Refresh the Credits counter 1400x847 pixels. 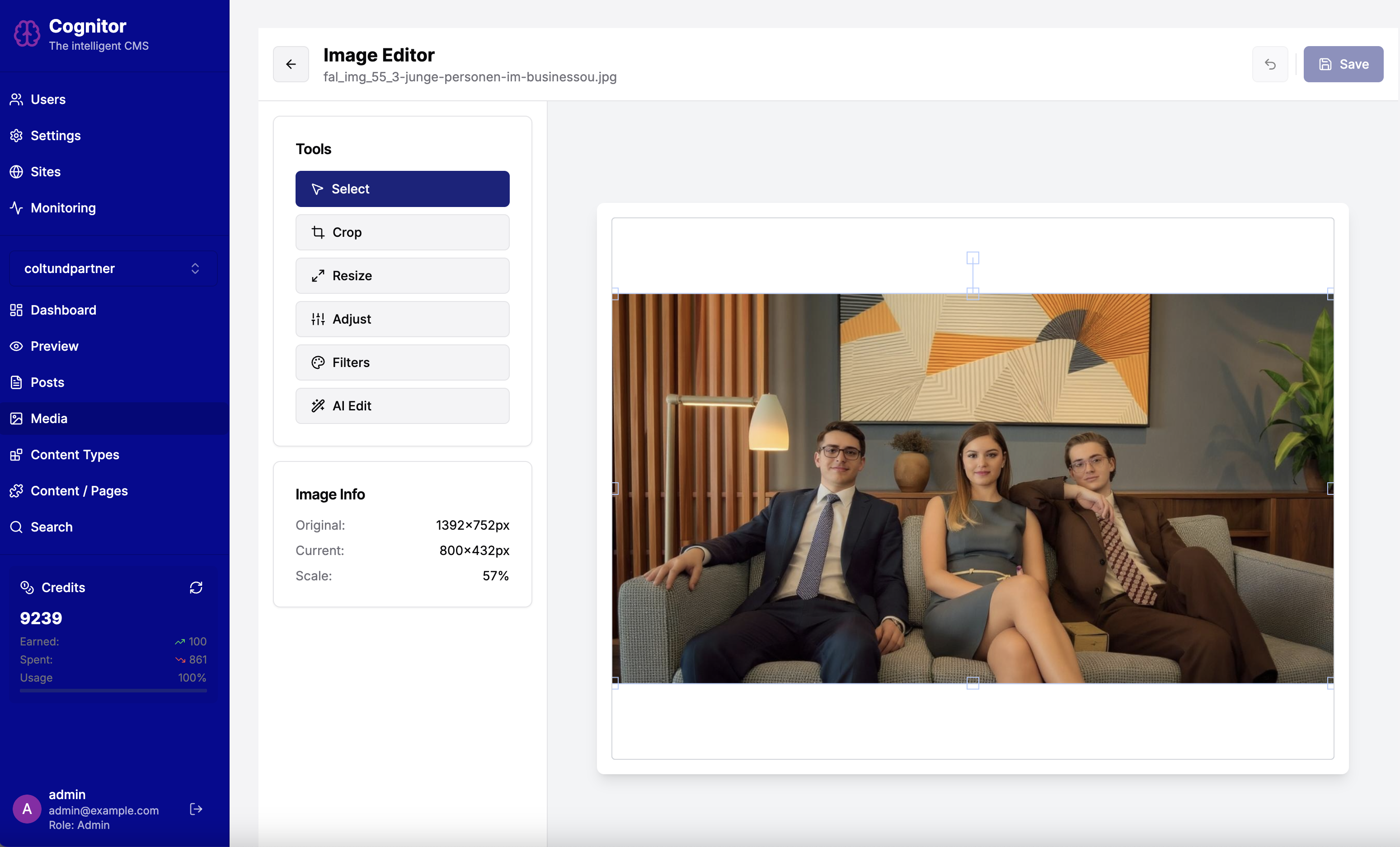click(196, 587)
